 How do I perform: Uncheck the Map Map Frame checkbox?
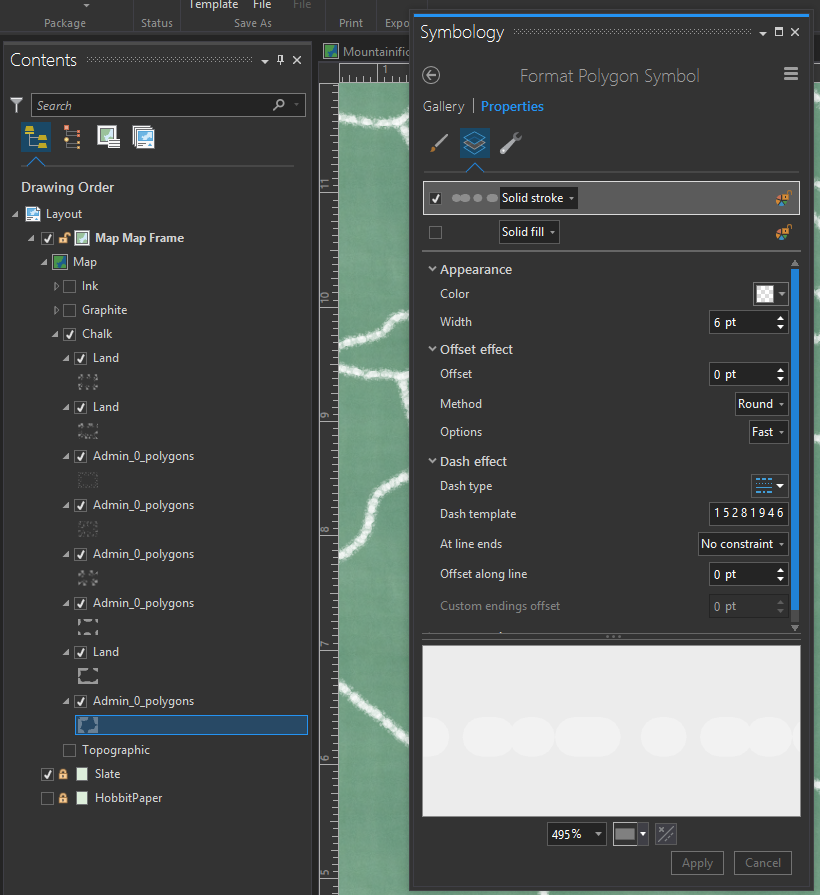[47, 238]
